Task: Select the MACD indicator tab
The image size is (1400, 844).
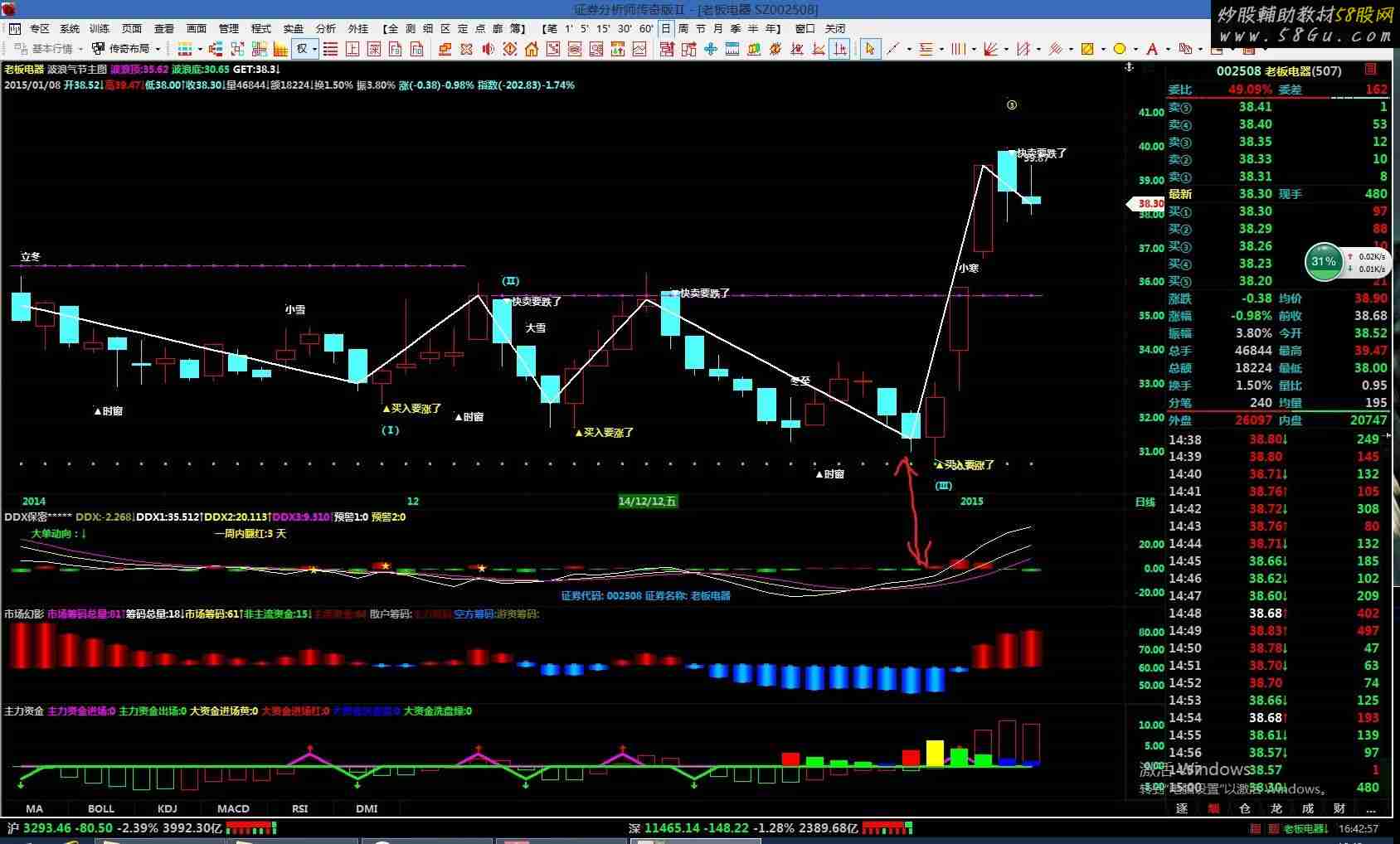Action: pos(233,808)
